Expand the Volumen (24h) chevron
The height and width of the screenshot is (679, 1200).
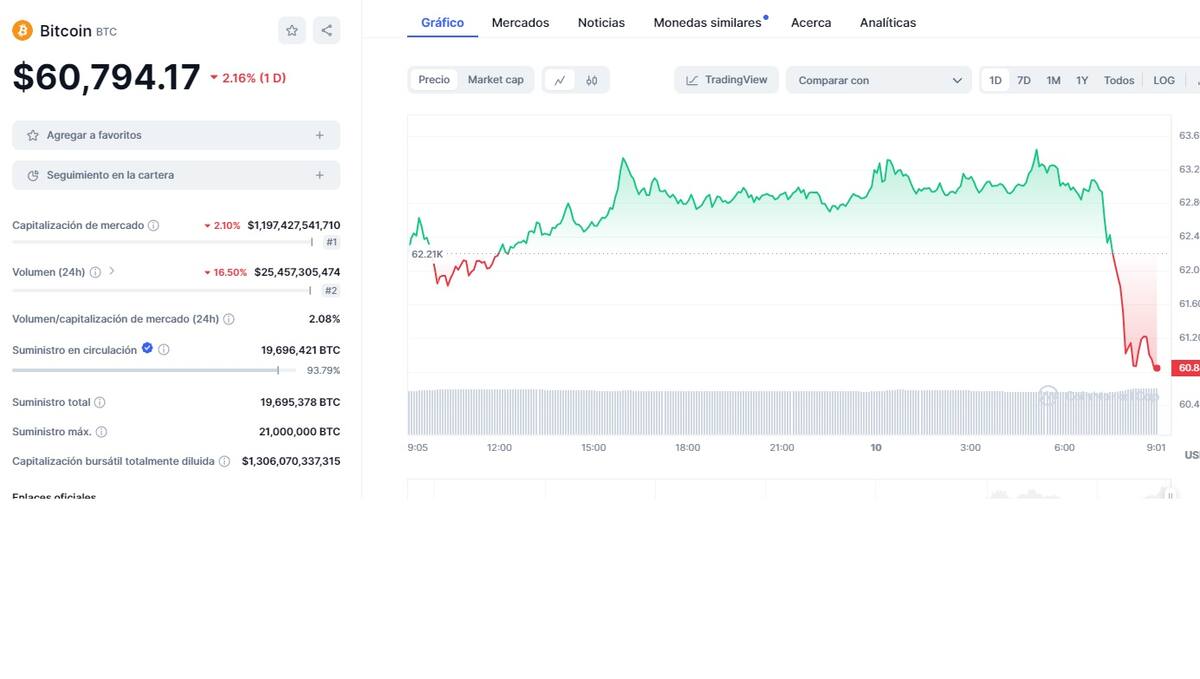coord(112,271)
